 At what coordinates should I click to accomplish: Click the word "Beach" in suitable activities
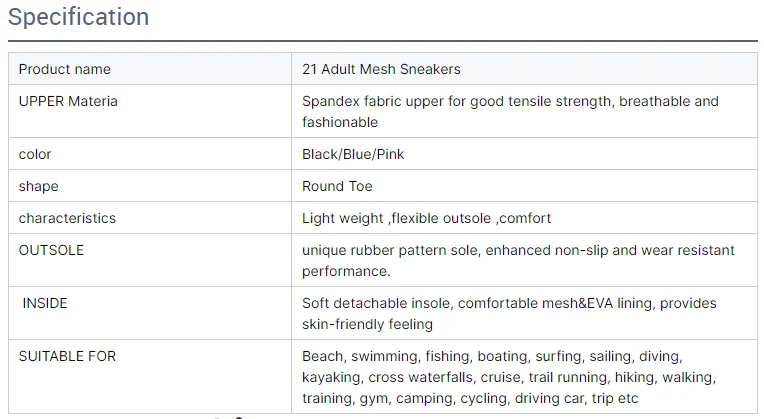(x=322, y=356)
